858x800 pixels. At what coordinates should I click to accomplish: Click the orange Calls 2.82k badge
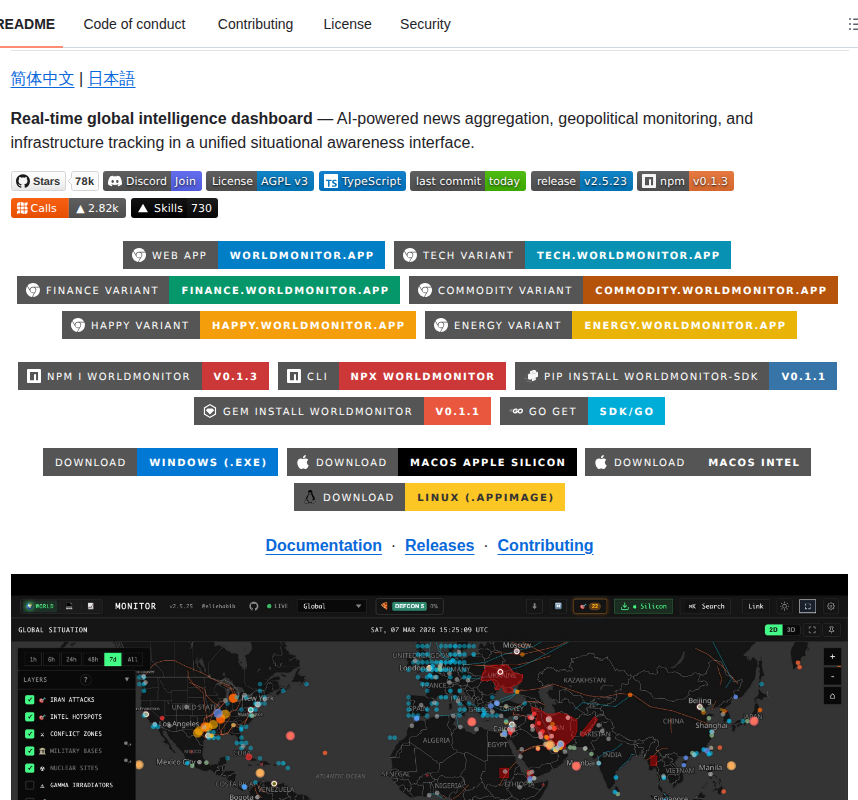68,208
